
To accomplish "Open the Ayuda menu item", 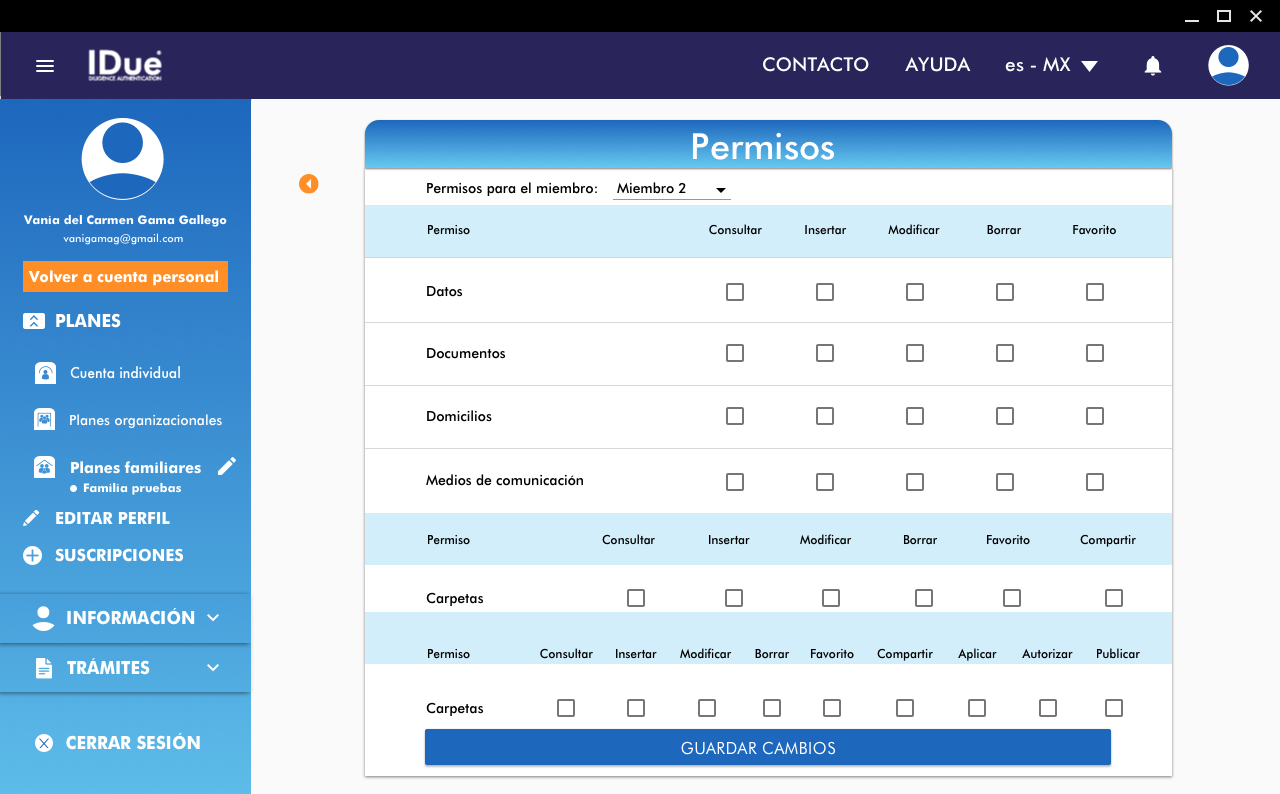I will (937, 65).
